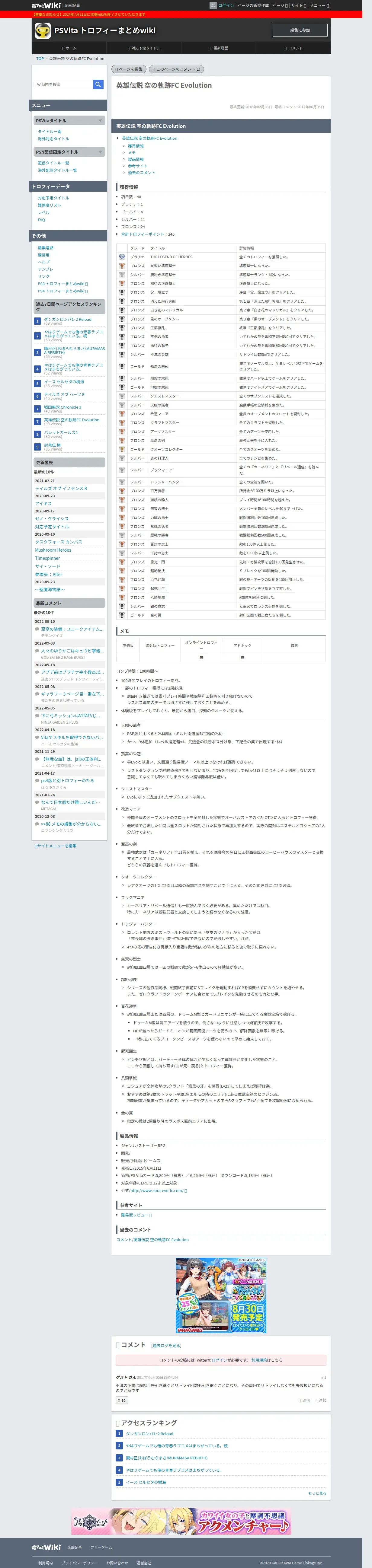Click the silver trophy icon for 腕利き準遊撃士
Image resolution: width=372 pixels, height=1568 pixels.
click(122, 275)
